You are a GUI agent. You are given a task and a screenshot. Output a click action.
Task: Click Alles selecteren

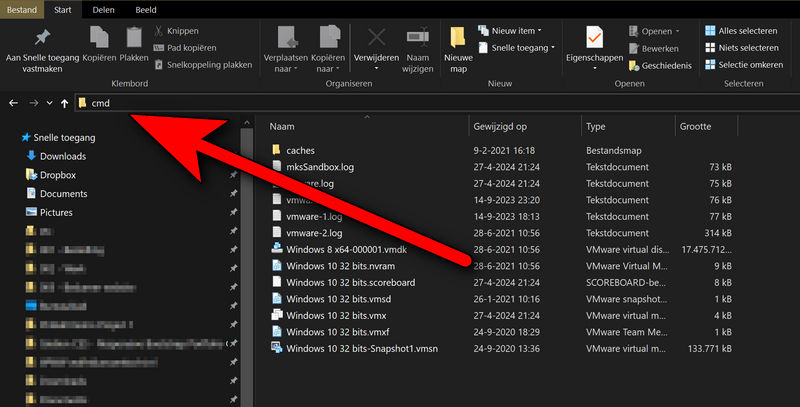(741, 31)
